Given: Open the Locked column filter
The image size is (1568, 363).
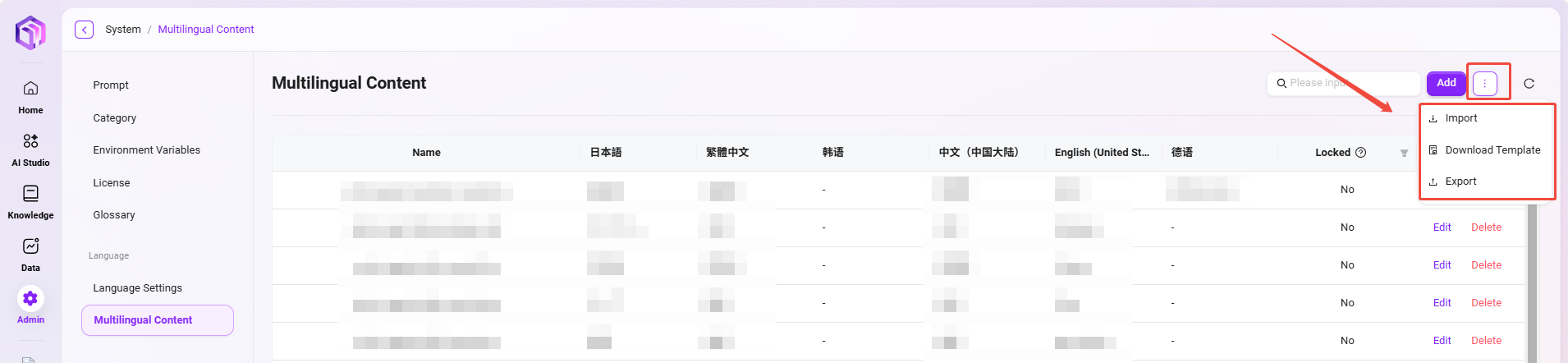Looking at the screenshot, I should tap(1404, 154).
